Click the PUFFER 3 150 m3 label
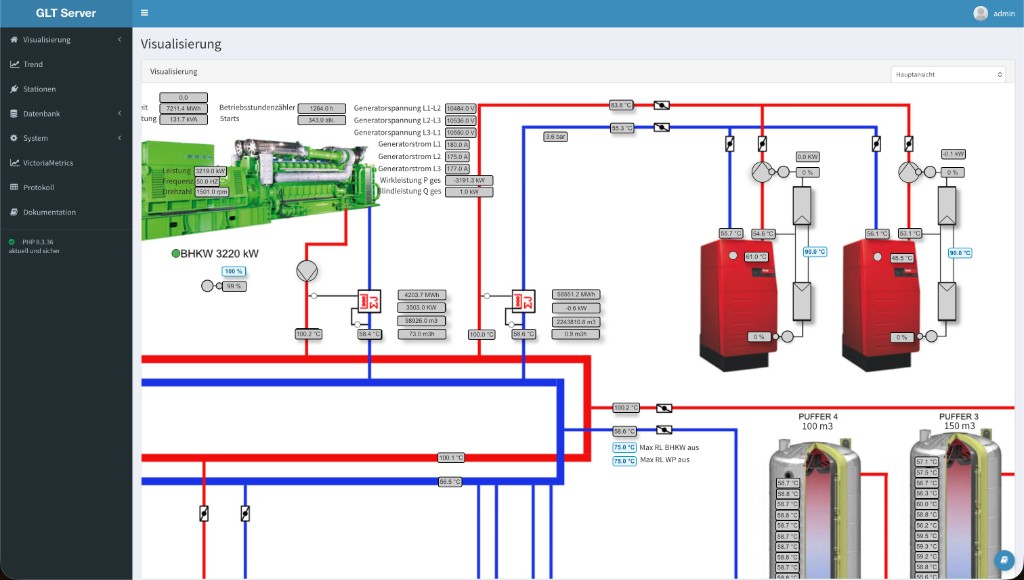The height and width of the screenshot is (580, 1024). point(959,421)
